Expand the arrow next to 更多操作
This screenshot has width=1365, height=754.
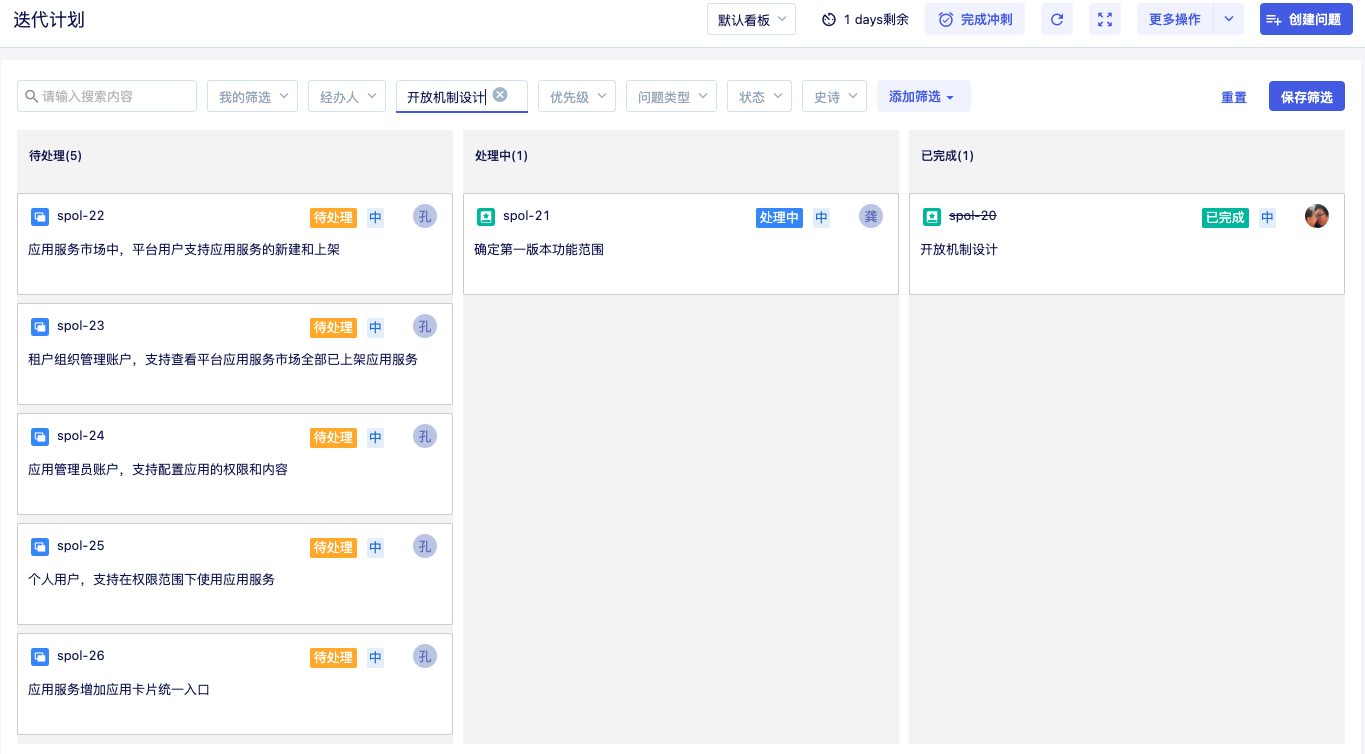(x=1229, y=19)
